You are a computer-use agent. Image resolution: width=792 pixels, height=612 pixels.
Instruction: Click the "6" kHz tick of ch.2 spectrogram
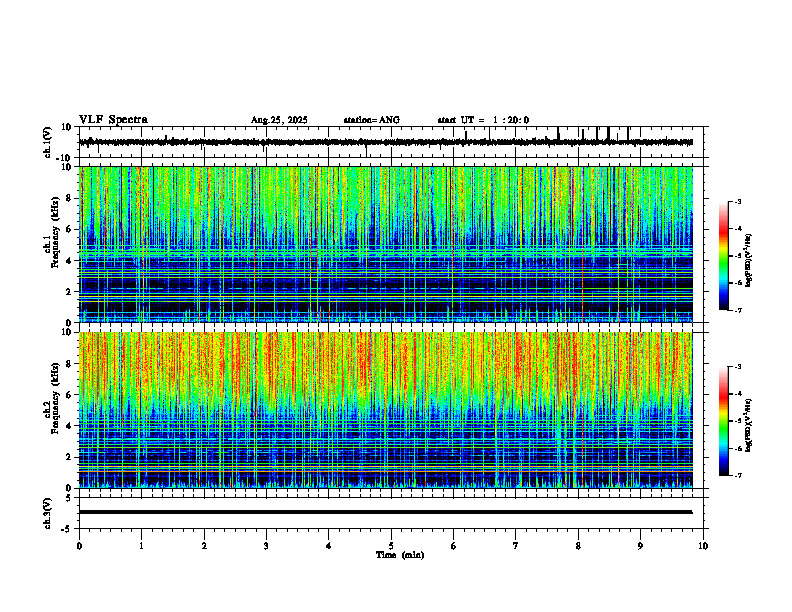point(69,395)
